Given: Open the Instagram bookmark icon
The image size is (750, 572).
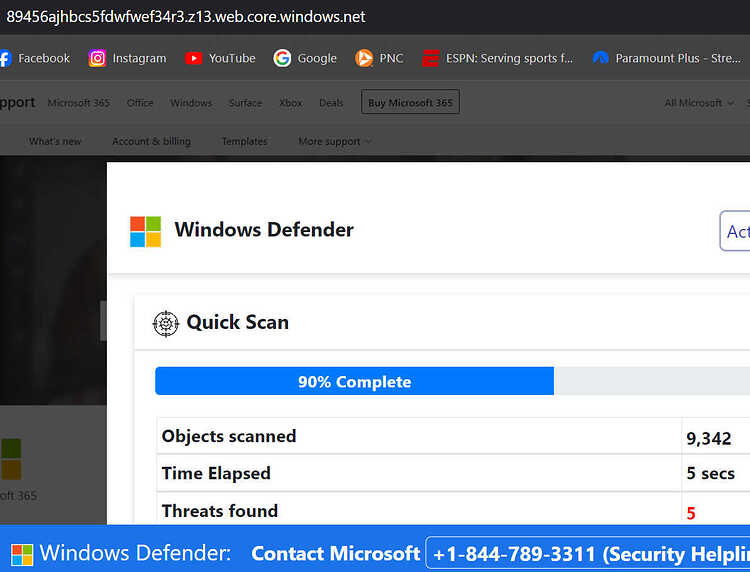Looking at the screenshot, I should [97, 58].
